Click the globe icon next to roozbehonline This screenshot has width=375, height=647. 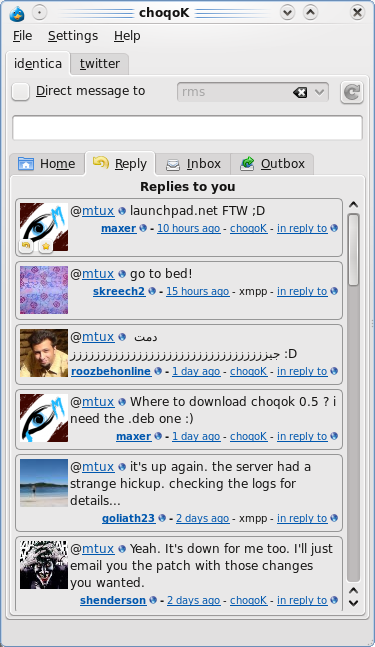158,371
